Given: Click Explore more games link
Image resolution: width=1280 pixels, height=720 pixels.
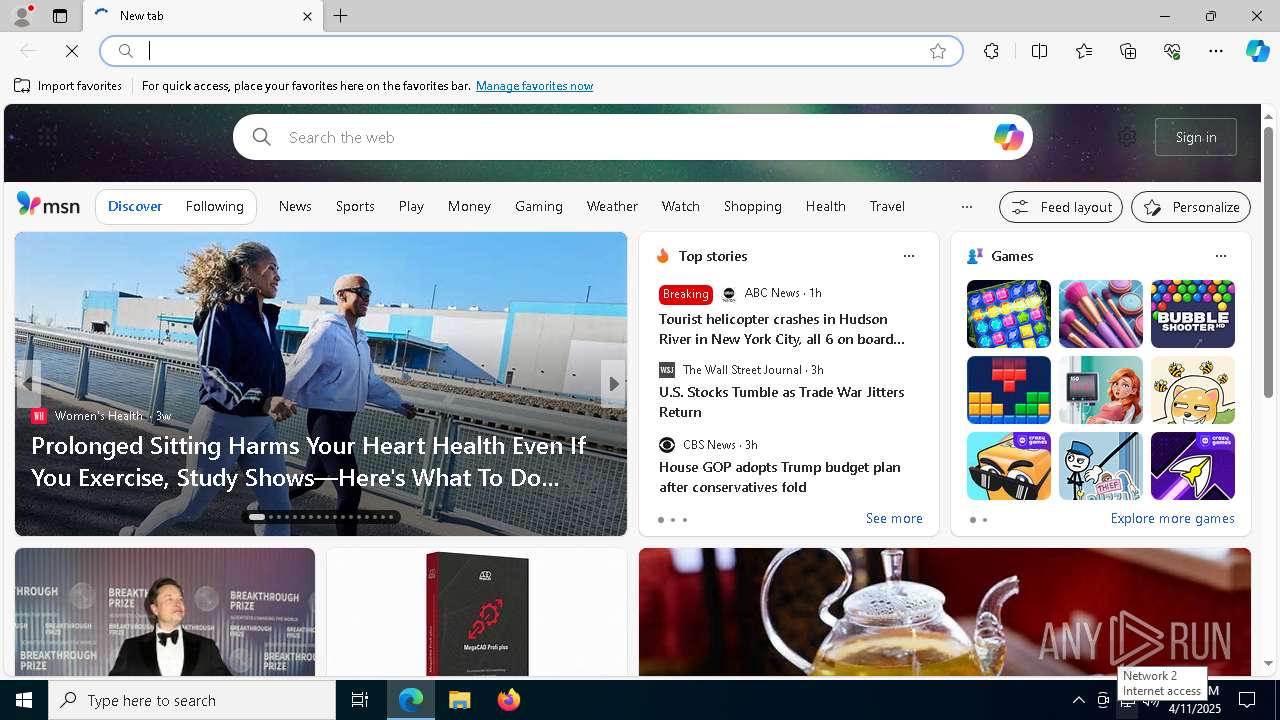Looking at the screenshot, I should coord(1172,518).
